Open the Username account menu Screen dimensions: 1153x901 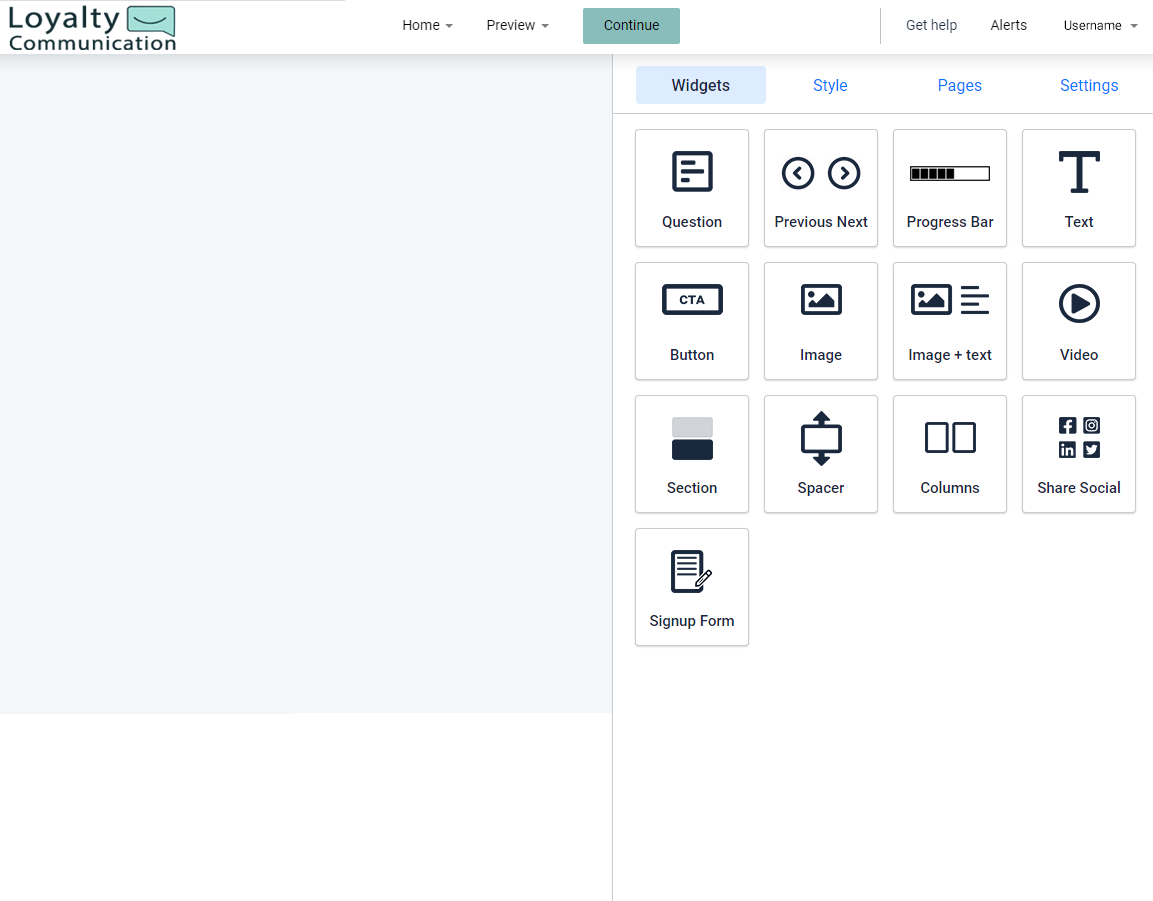(x=1100, y=25)
